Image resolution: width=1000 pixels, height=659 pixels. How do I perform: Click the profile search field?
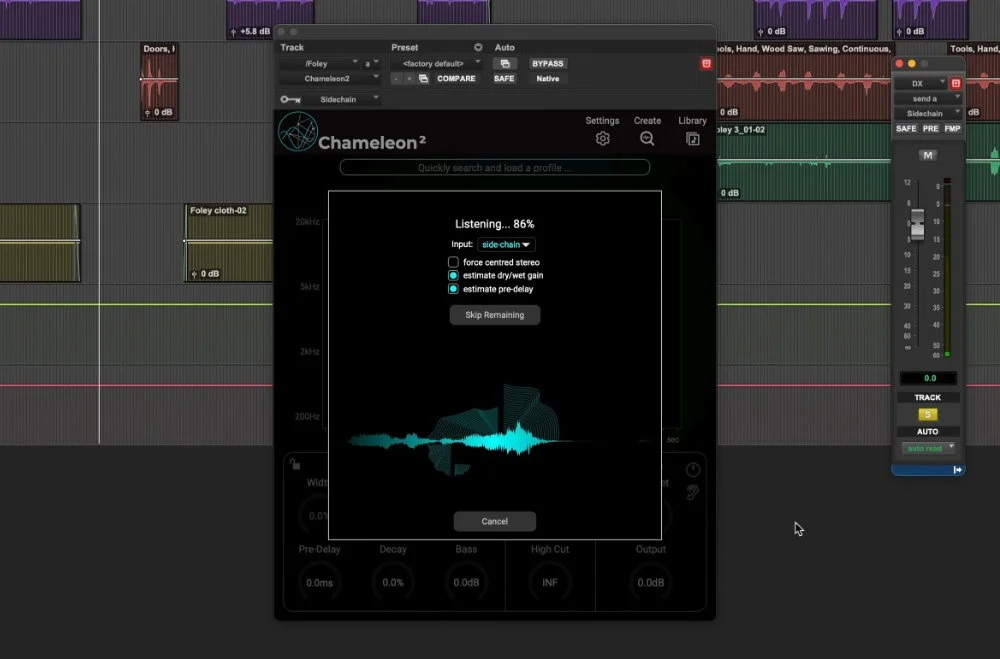click(494, 167)
